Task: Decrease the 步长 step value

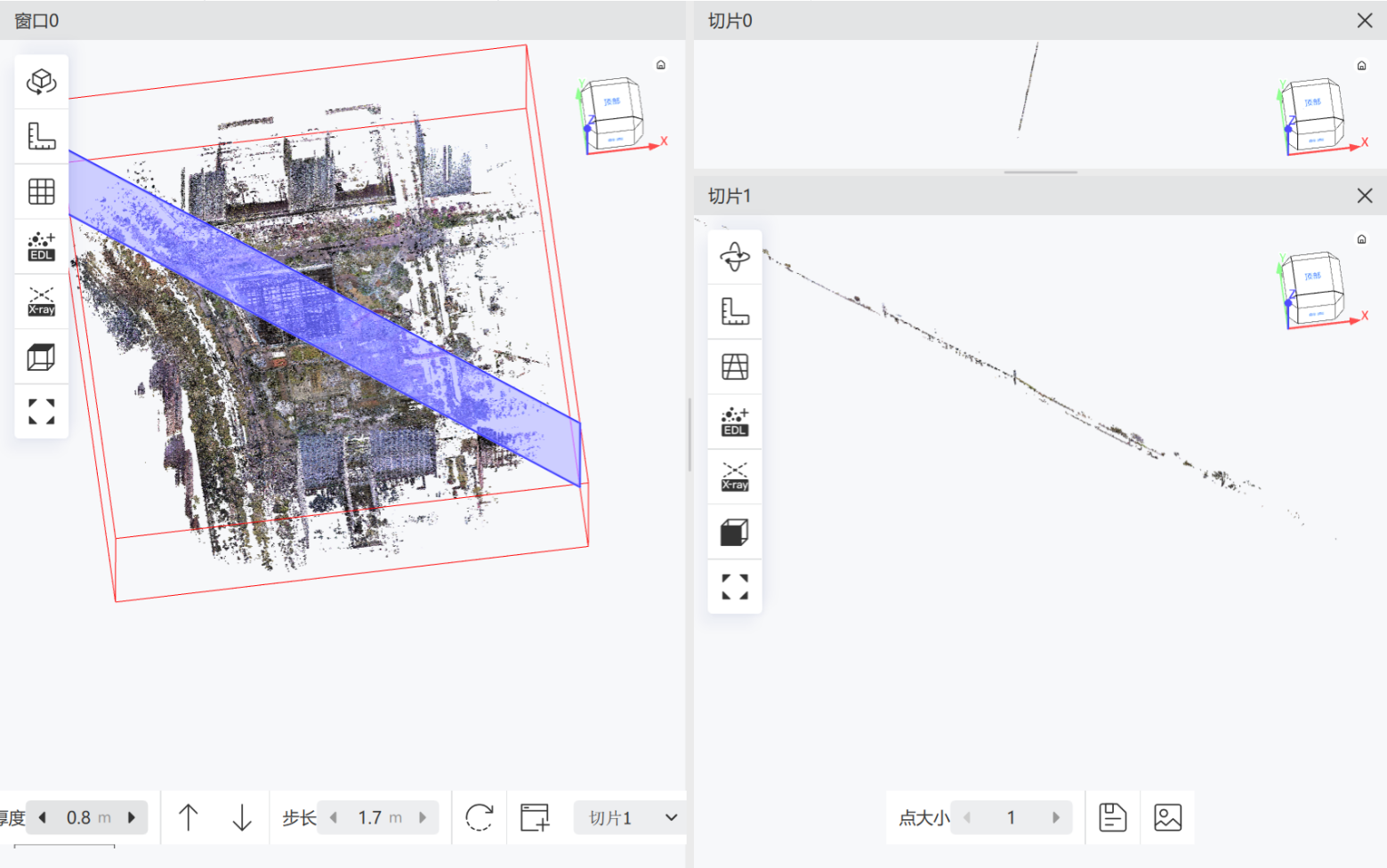Action: [334, 817]
